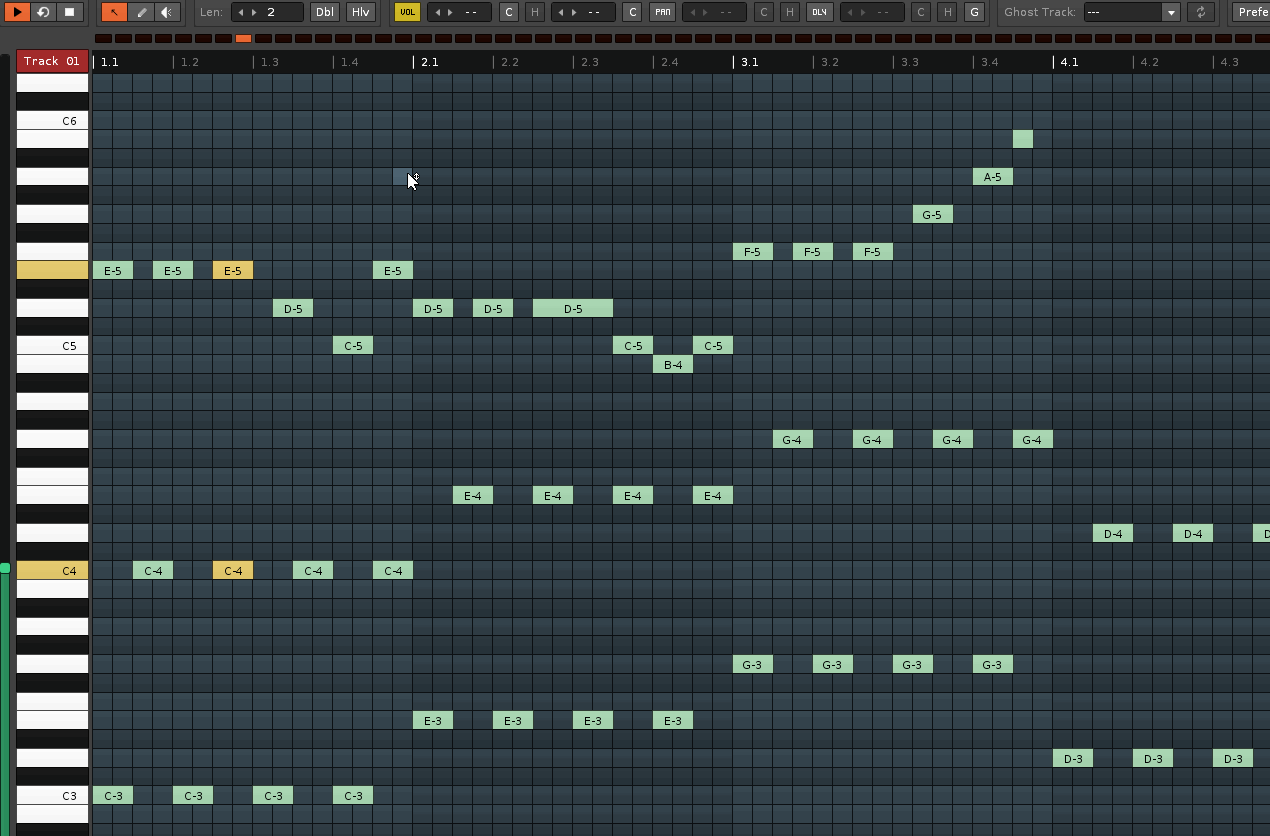Jump to timeline position 4.2
The height and width of the screenshot is (836, 1270).
(1150, 62)
